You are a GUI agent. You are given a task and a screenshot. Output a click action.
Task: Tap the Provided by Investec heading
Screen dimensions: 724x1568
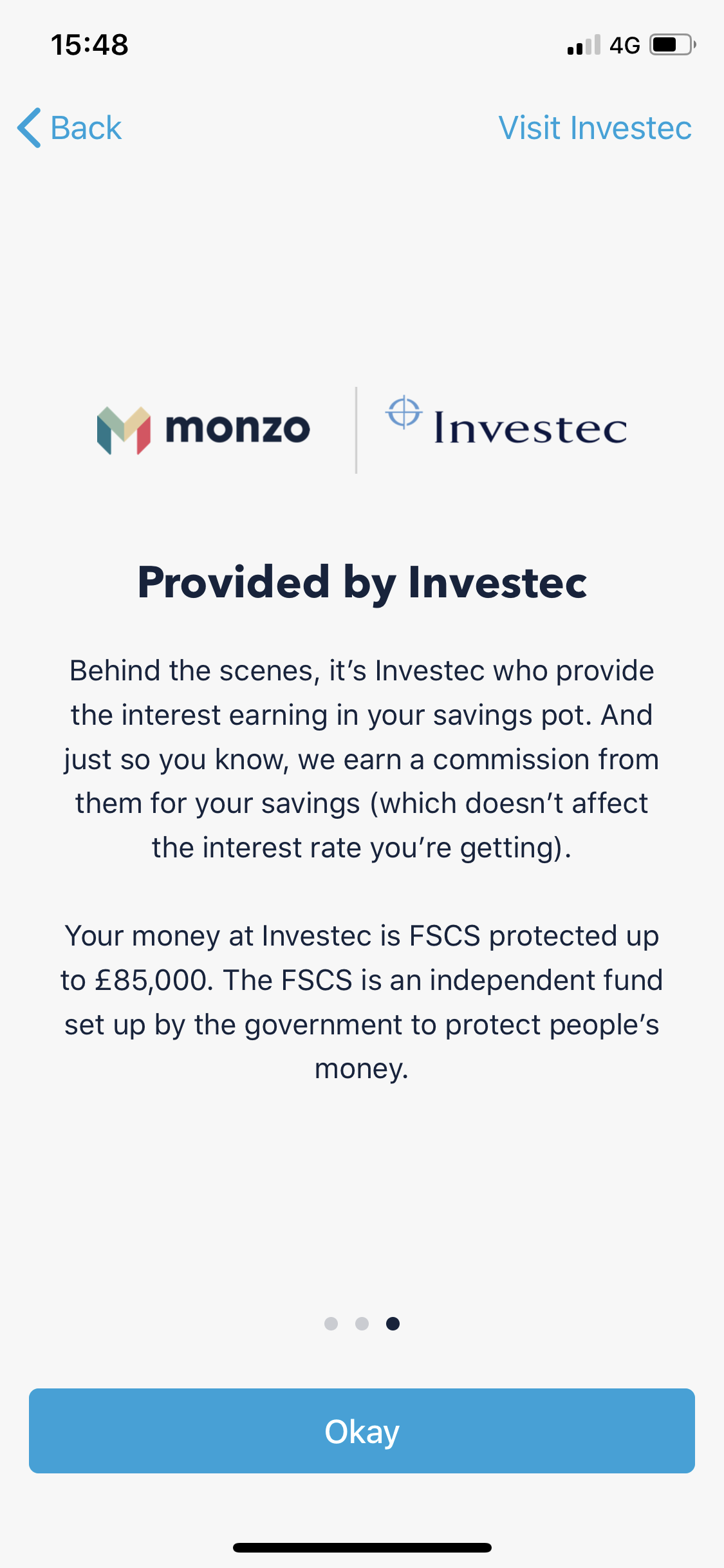click(x=362, y=583)
